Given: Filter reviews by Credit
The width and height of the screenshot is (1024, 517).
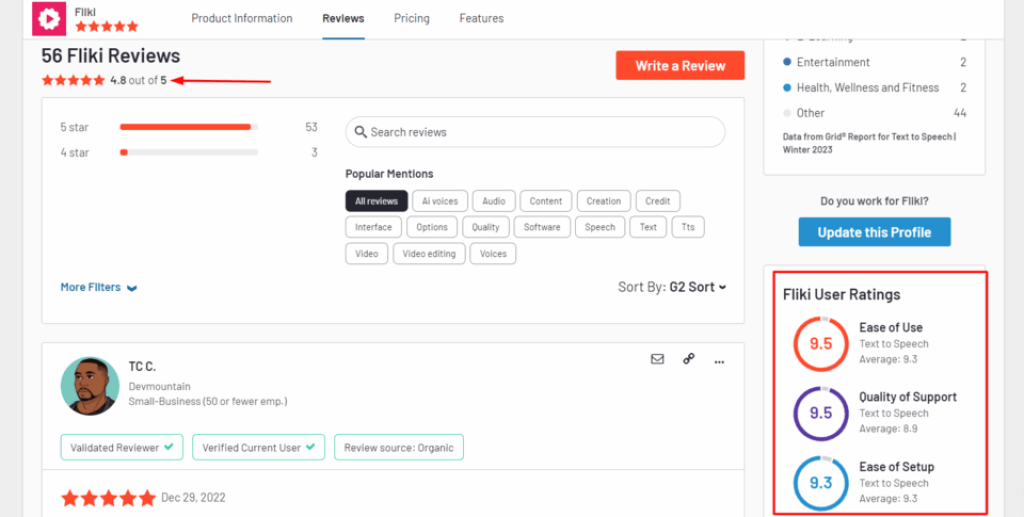Looking at the screenshot, I should point(658,201).
